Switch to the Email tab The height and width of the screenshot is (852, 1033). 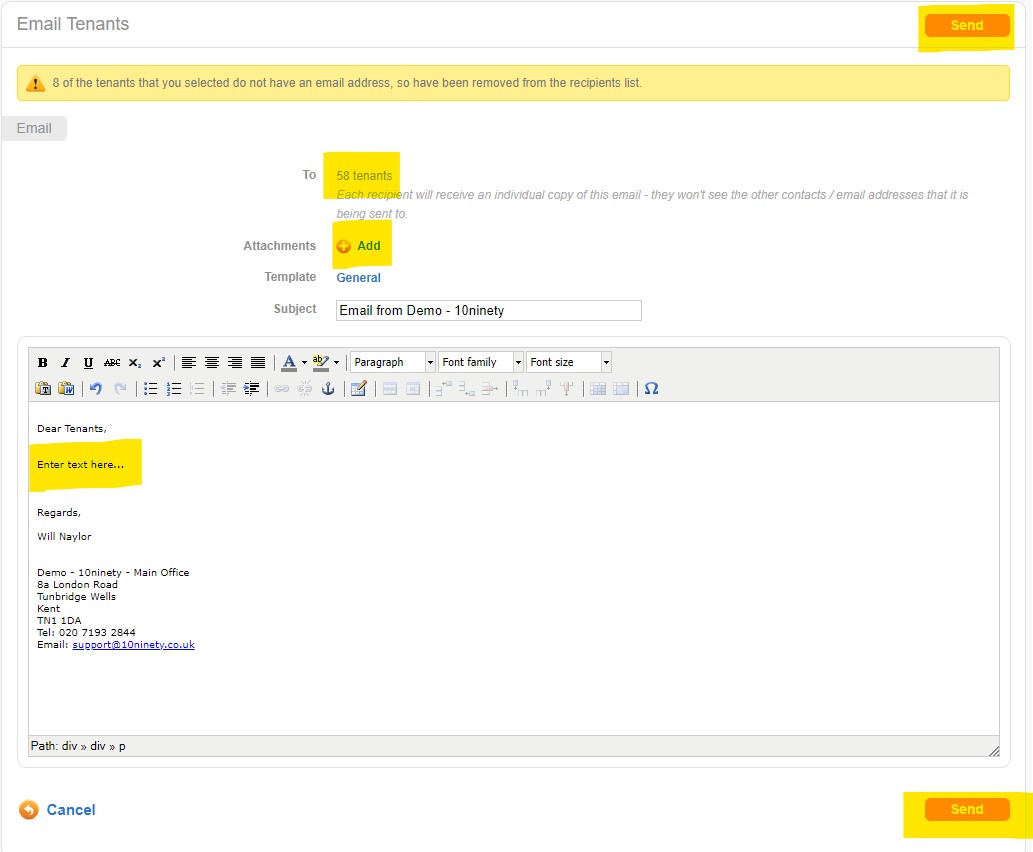[x=34, y=128]
